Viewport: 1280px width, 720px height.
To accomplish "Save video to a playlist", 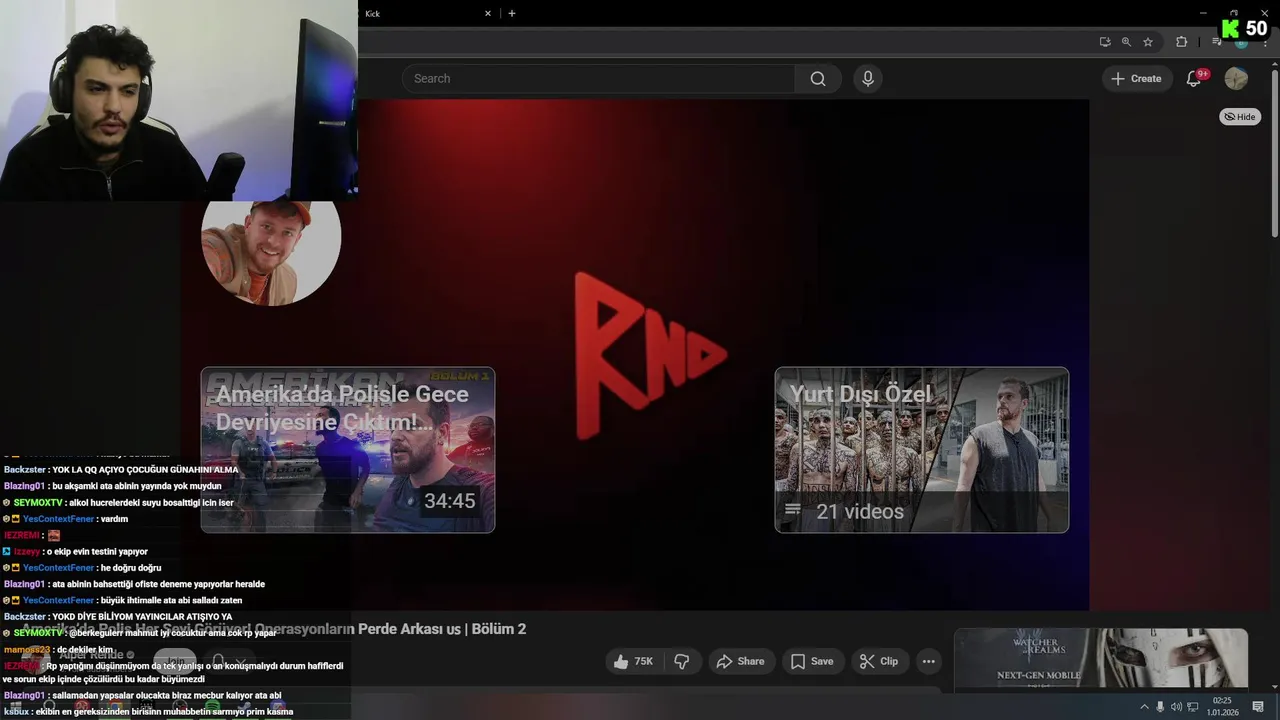I will click(811, 661).
